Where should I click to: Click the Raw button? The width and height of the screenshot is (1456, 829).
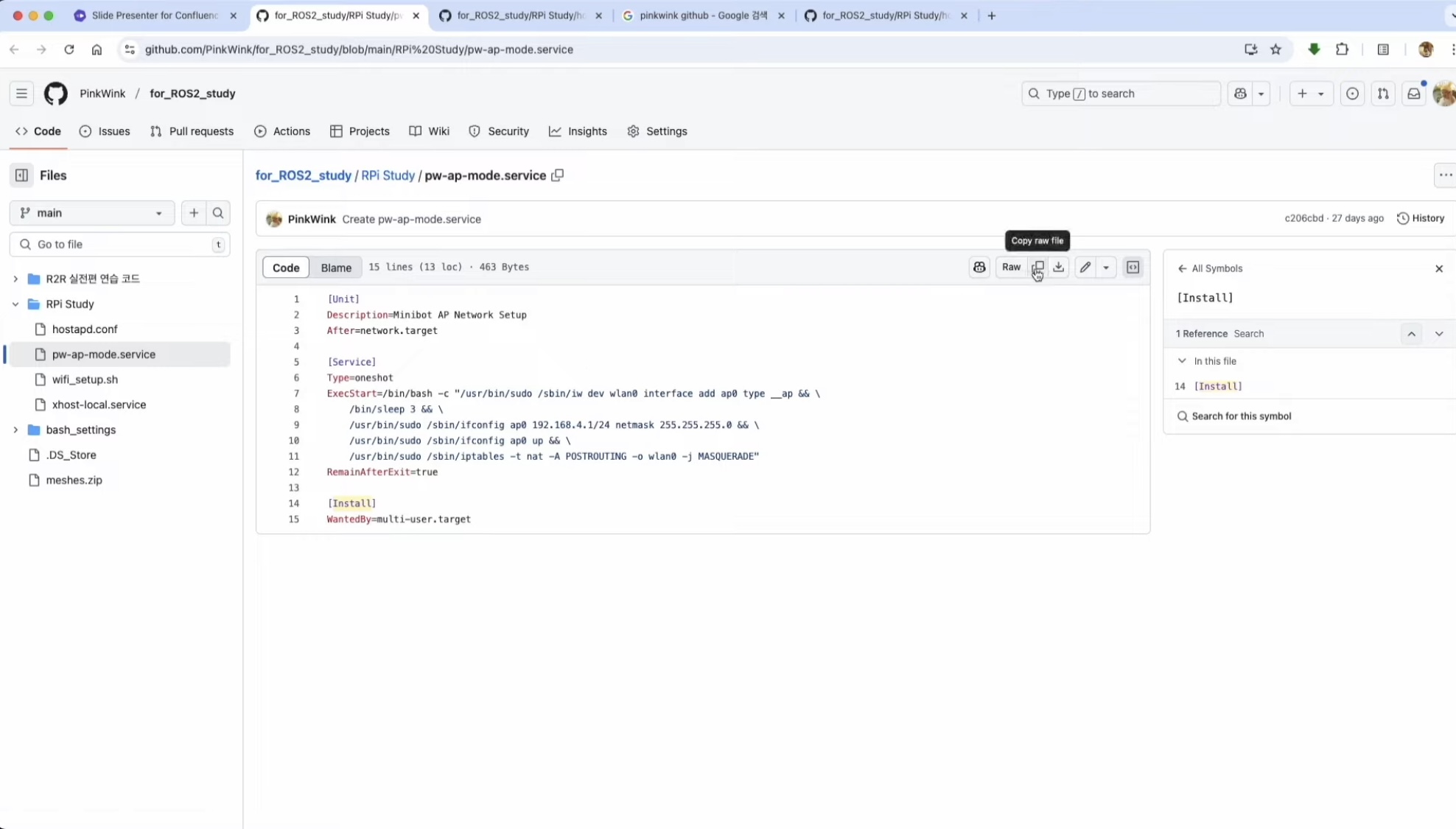pyautogui.click(x=1011, y=267)
